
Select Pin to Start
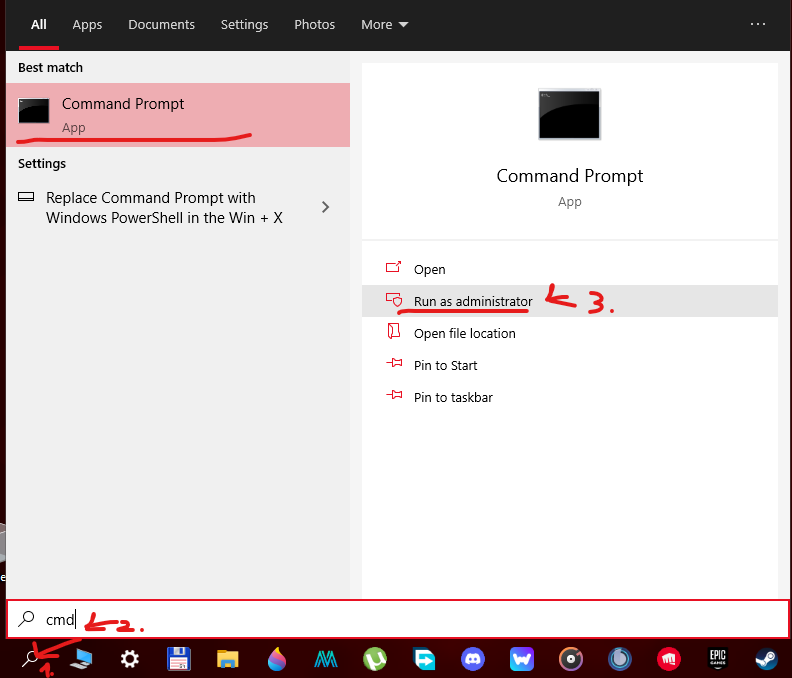570,365
